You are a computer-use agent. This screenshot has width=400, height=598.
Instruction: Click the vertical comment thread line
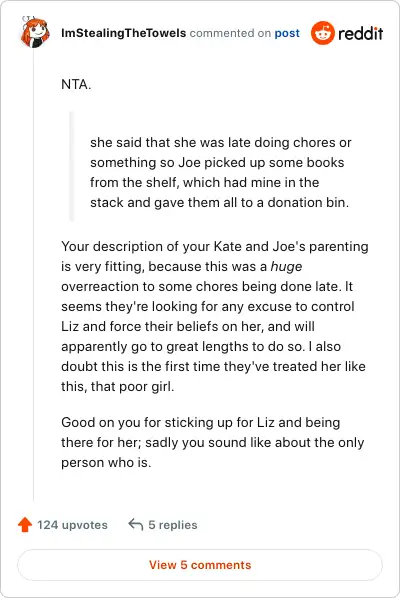click(x=34, y=275)
